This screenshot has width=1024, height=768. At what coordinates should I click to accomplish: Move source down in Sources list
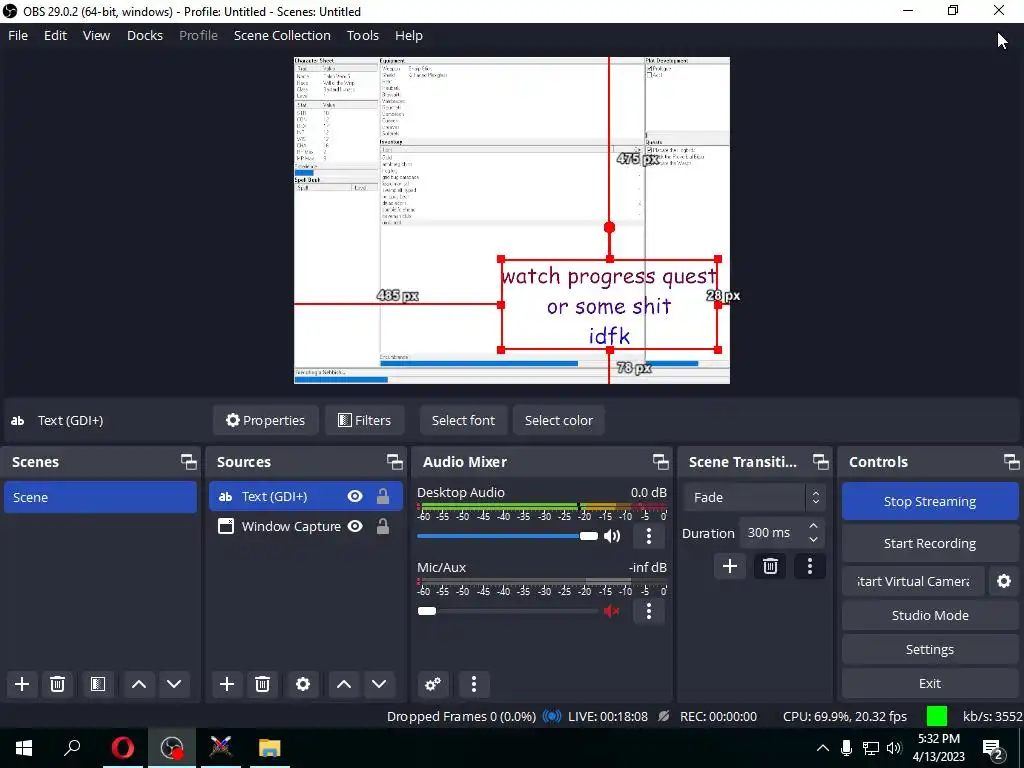pos(379,684)
